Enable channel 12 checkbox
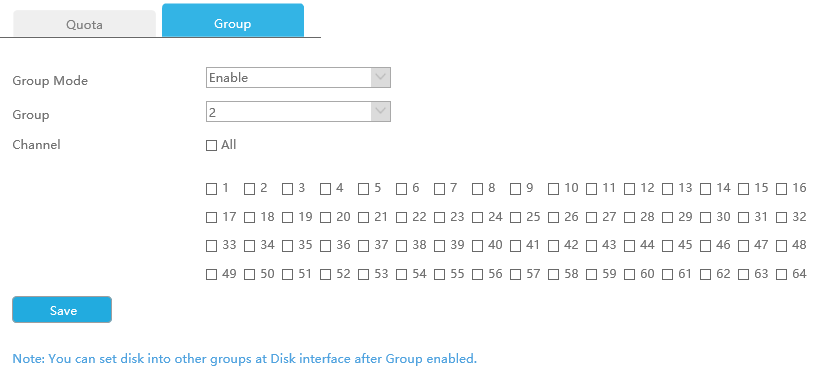Image resolution: width=815 pixels, height=373 pixels. click(x=629, y=189)
